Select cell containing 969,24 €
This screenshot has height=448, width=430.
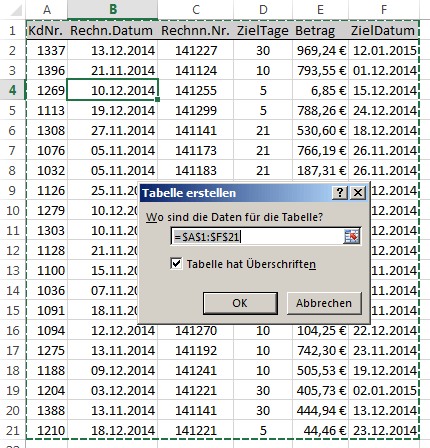click(x=320, y=50)
